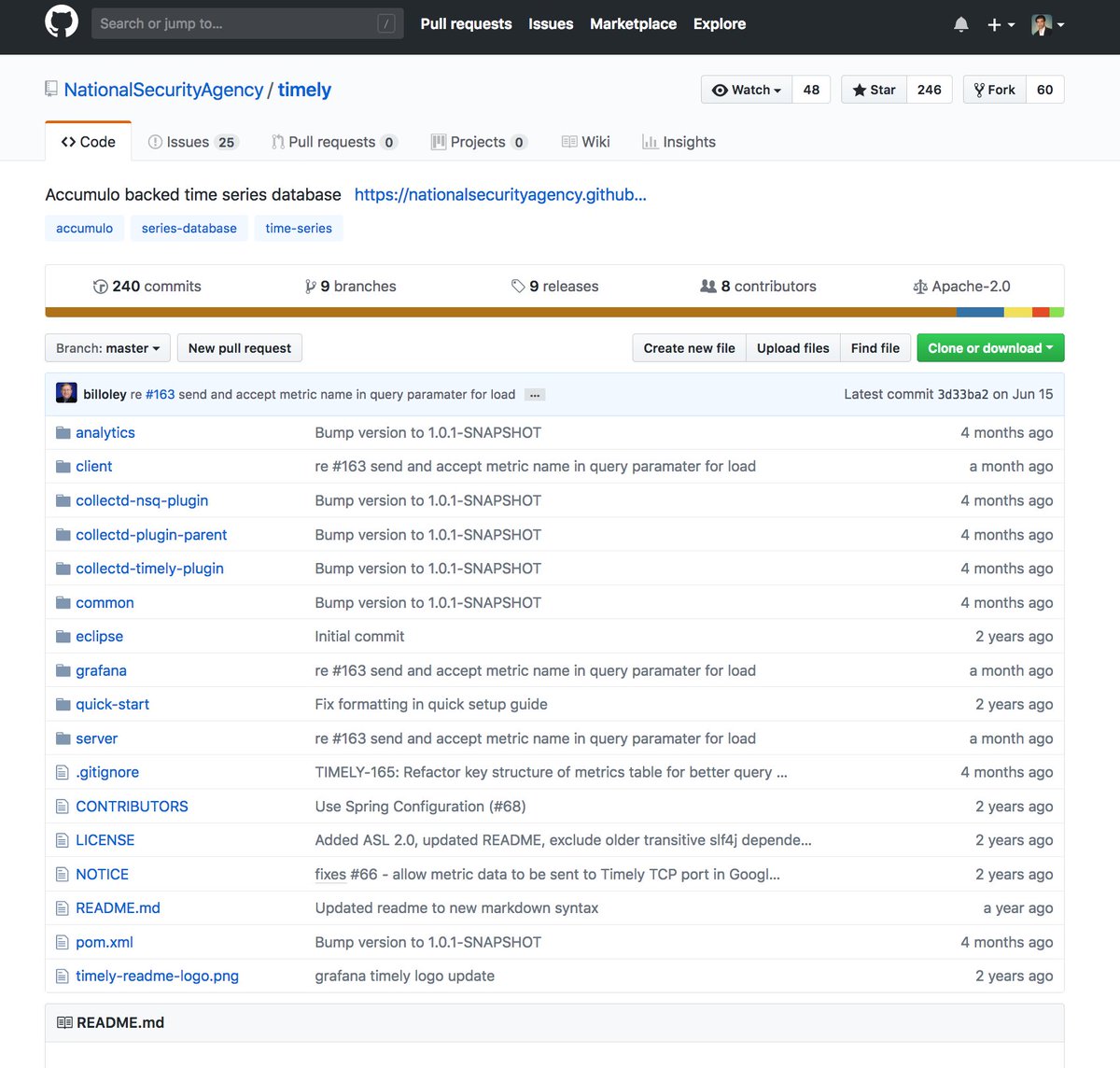Click Upload files button
The height and width of the screenshot is (1068, 1120).
(792, 348)
